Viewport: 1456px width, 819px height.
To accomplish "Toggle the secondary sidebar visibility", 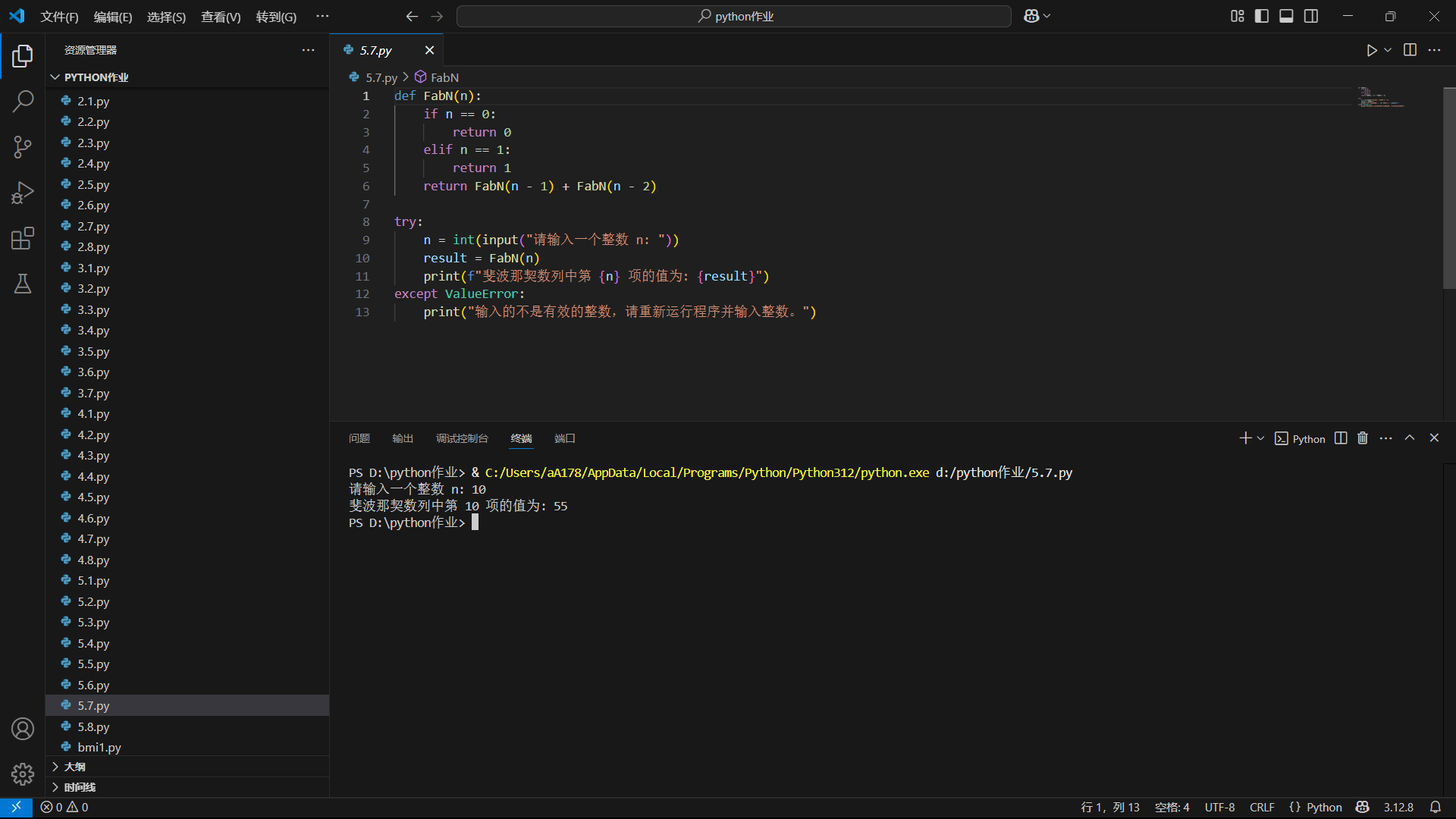I will pyautogui.click(x=1311, y=16).
